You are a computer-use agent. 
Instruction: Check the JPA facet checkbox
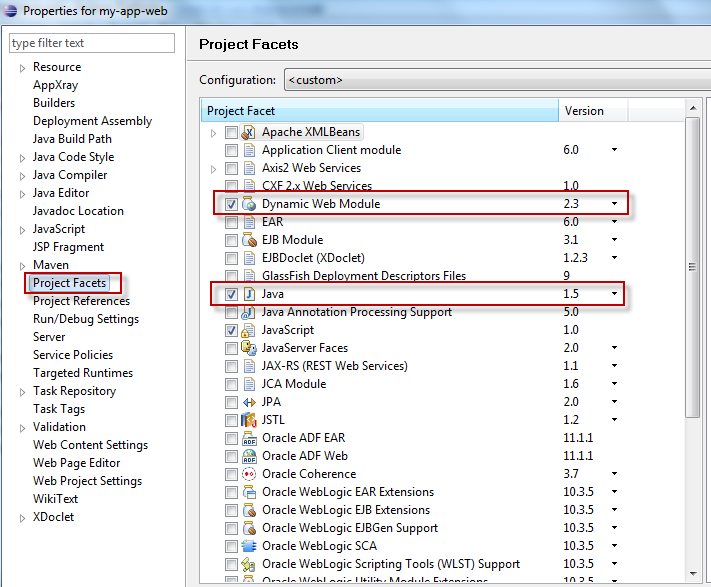231,403
